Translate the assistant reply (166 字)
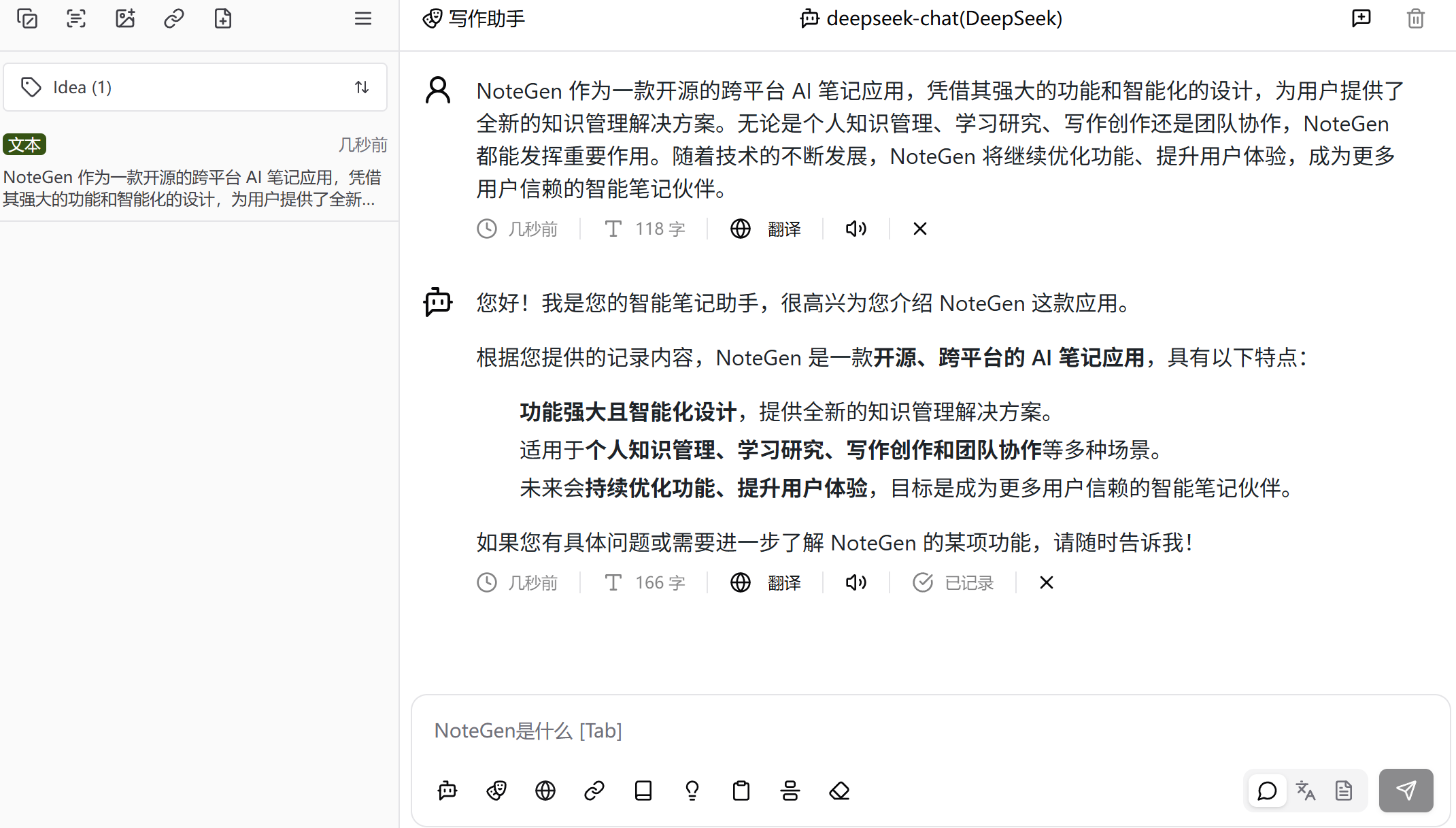 click(766, 583)
